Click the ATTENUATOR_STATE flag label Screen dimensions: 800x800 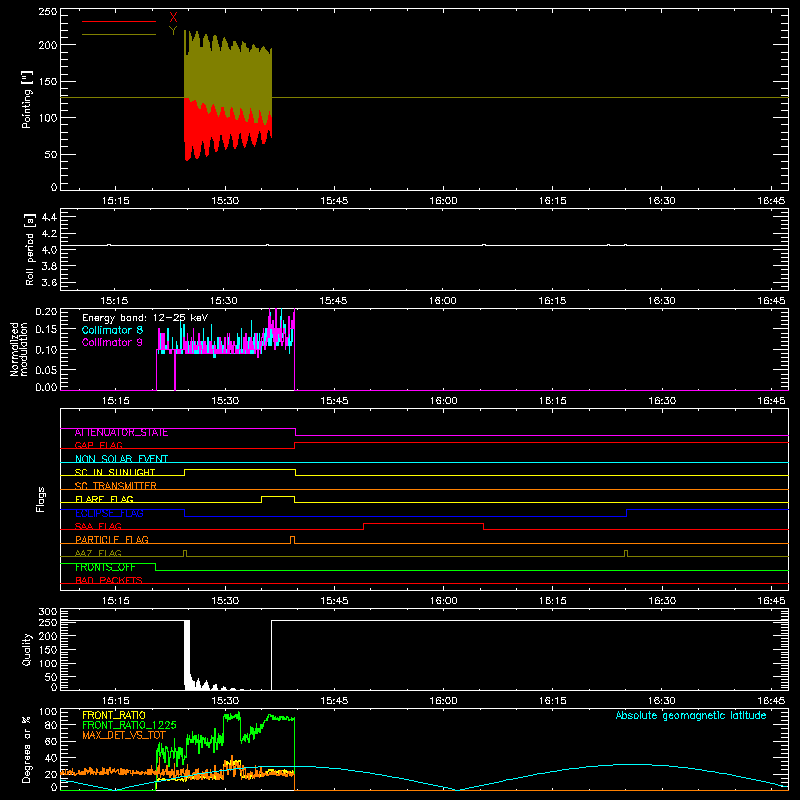[x=121, y=433]
